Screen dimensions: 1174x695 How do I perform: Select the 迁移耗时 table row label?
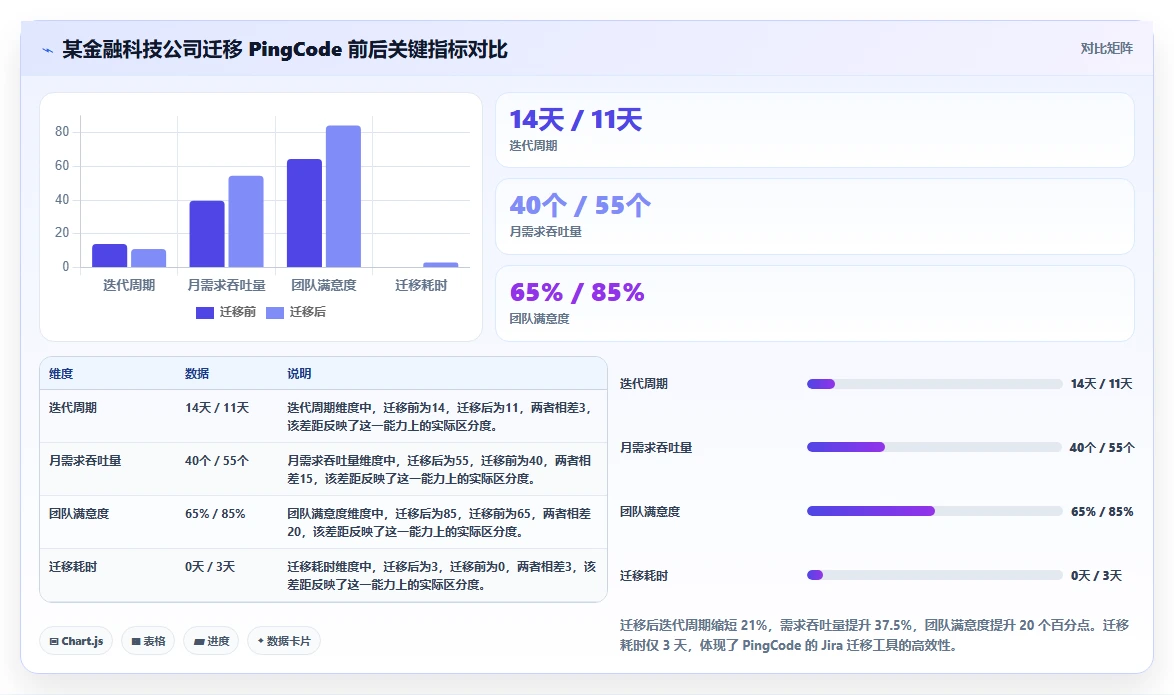click(73, 567)
